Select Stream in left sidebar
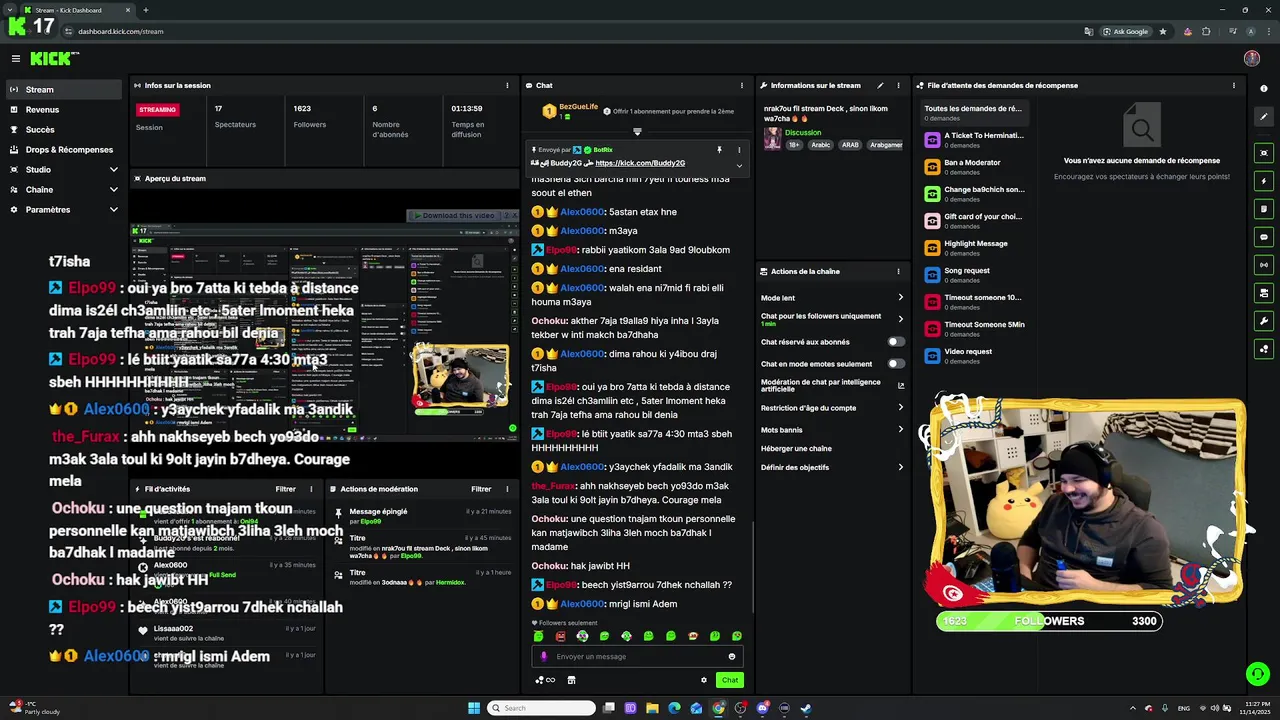1280x720 pixels. (x=64, y=89)
